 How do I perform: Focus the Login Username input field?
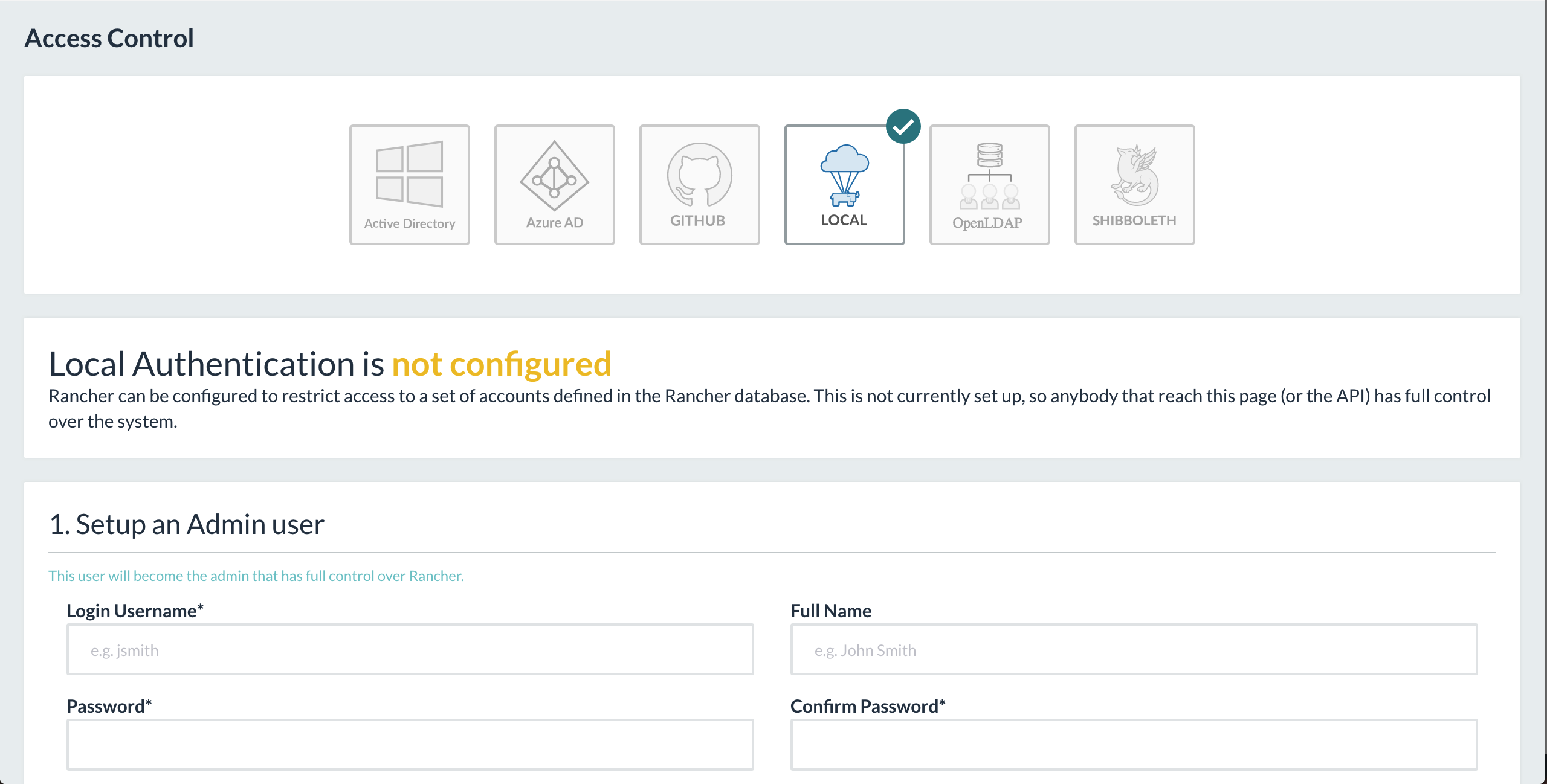tap(410, 649)
